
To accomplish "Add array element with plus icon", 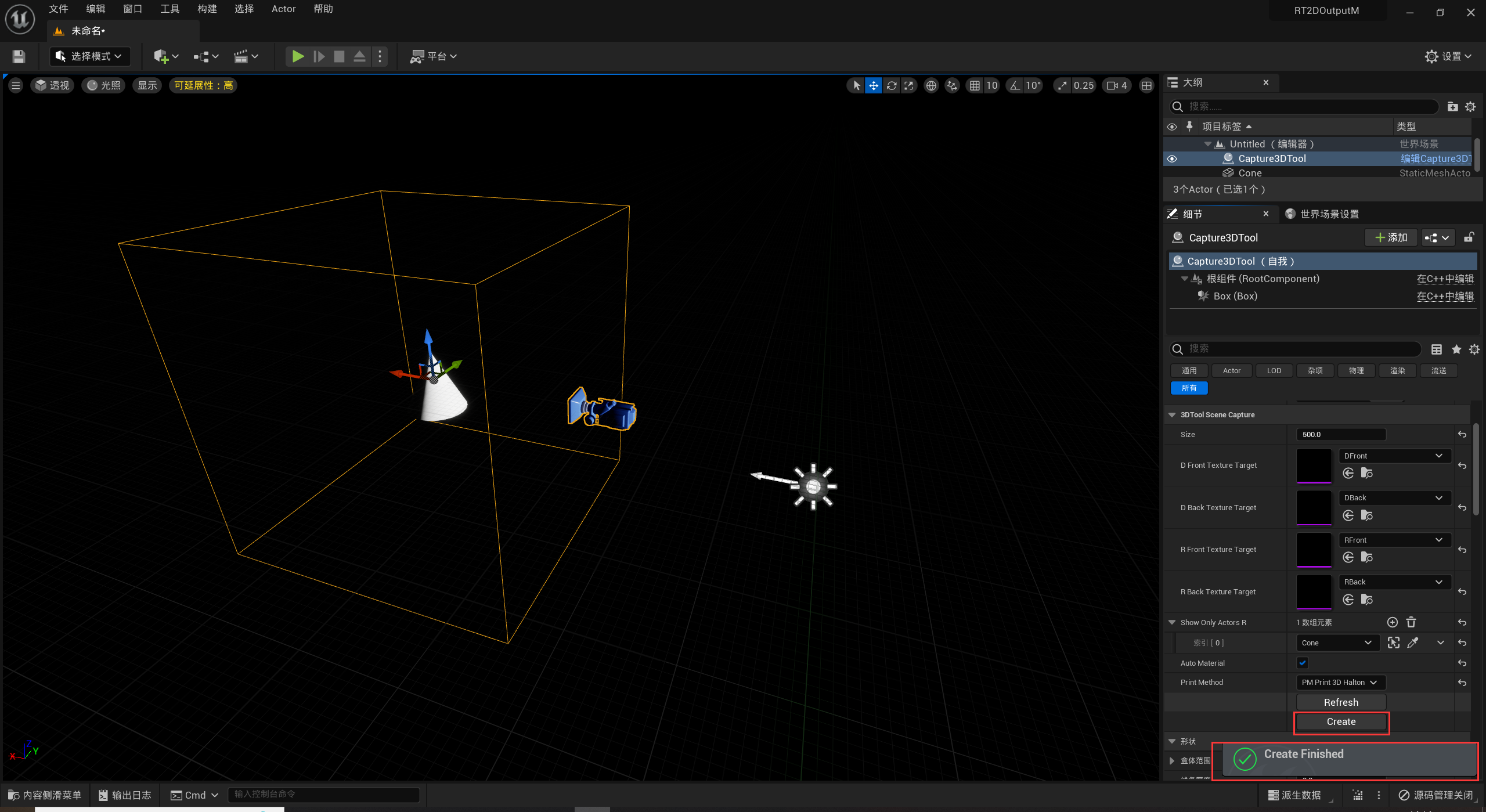I will click(x=1392, y=622).
